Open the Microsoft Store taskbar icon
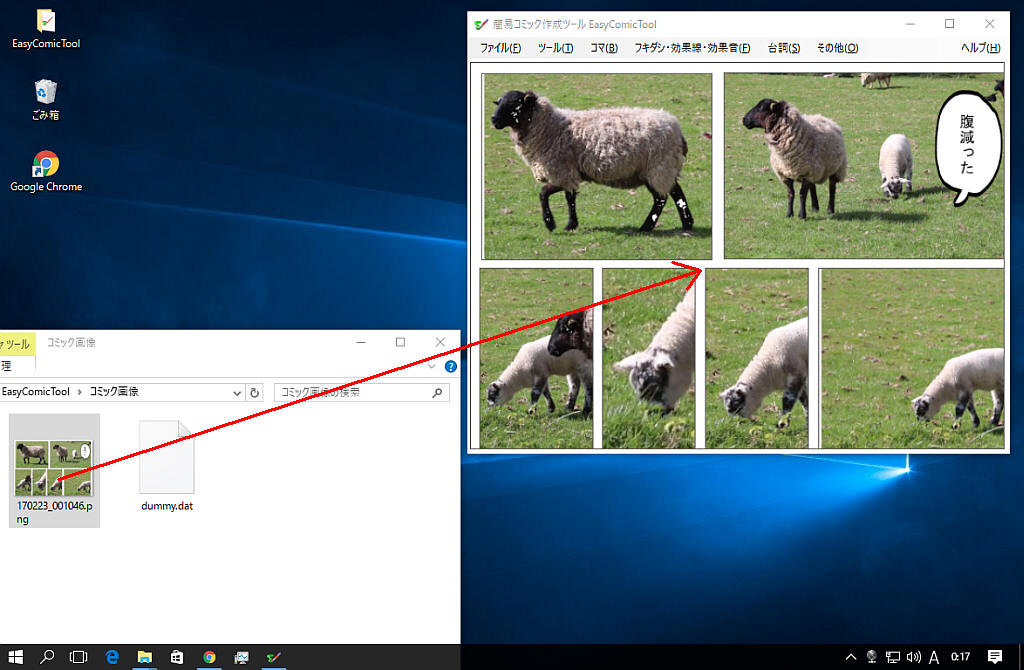The width and height of the screenshot is (1024, 670). [x=177, y=657]
